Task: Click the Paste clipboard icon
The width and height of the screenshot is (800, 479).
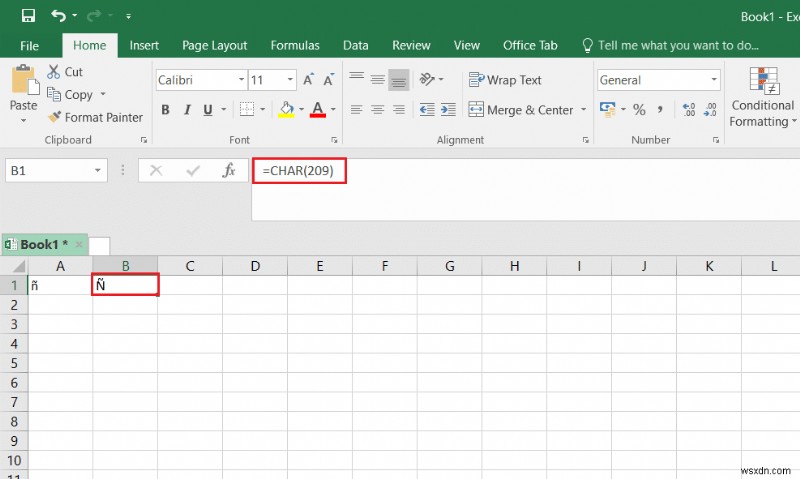Action: pos(24,80)
